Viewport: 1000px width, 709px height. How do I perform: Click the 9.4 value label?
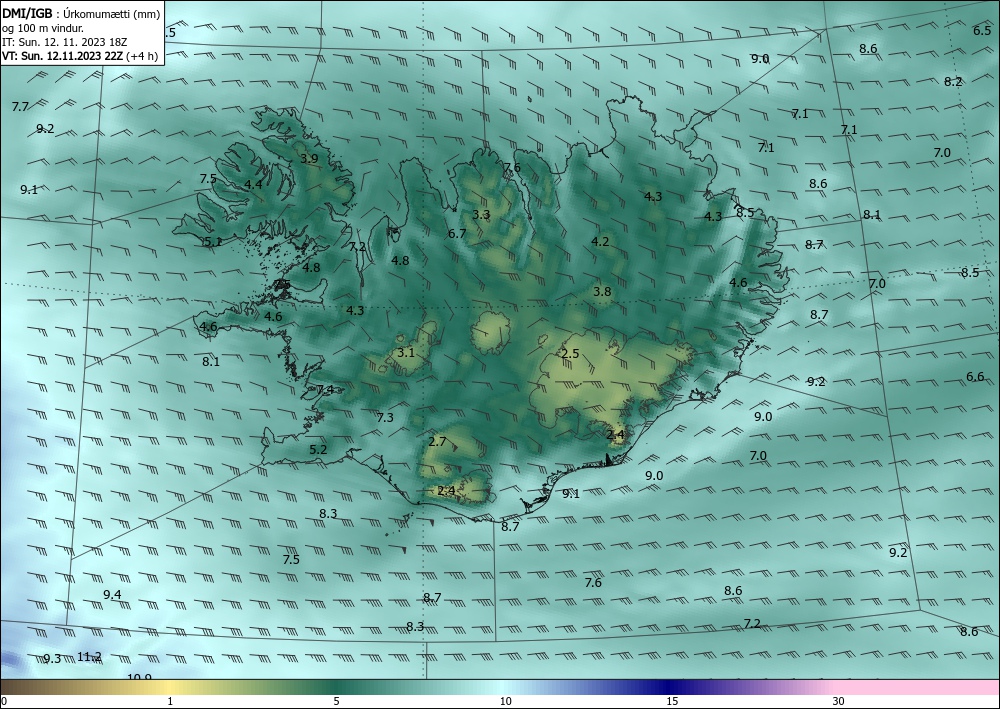(x=112, y=595)
